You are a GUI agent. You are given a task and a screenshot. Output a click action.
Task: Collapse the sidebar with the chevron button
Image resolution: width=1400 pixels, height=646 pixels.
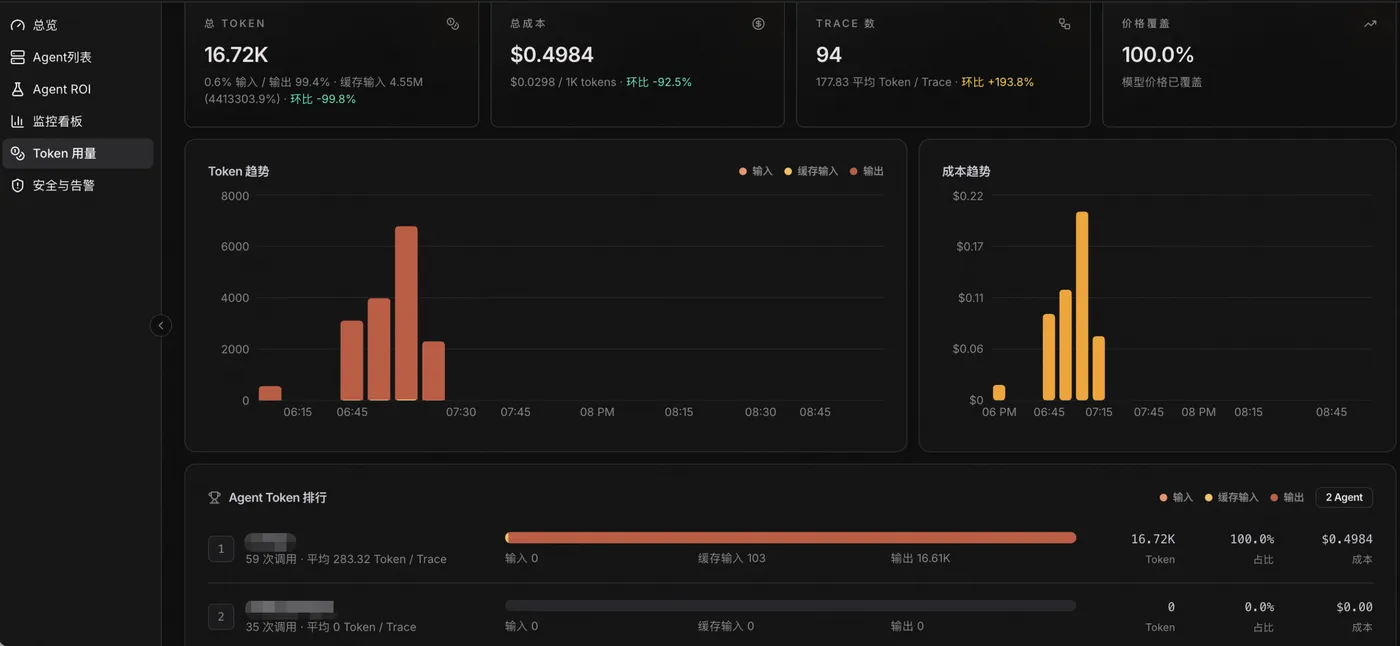pos(161,325)
